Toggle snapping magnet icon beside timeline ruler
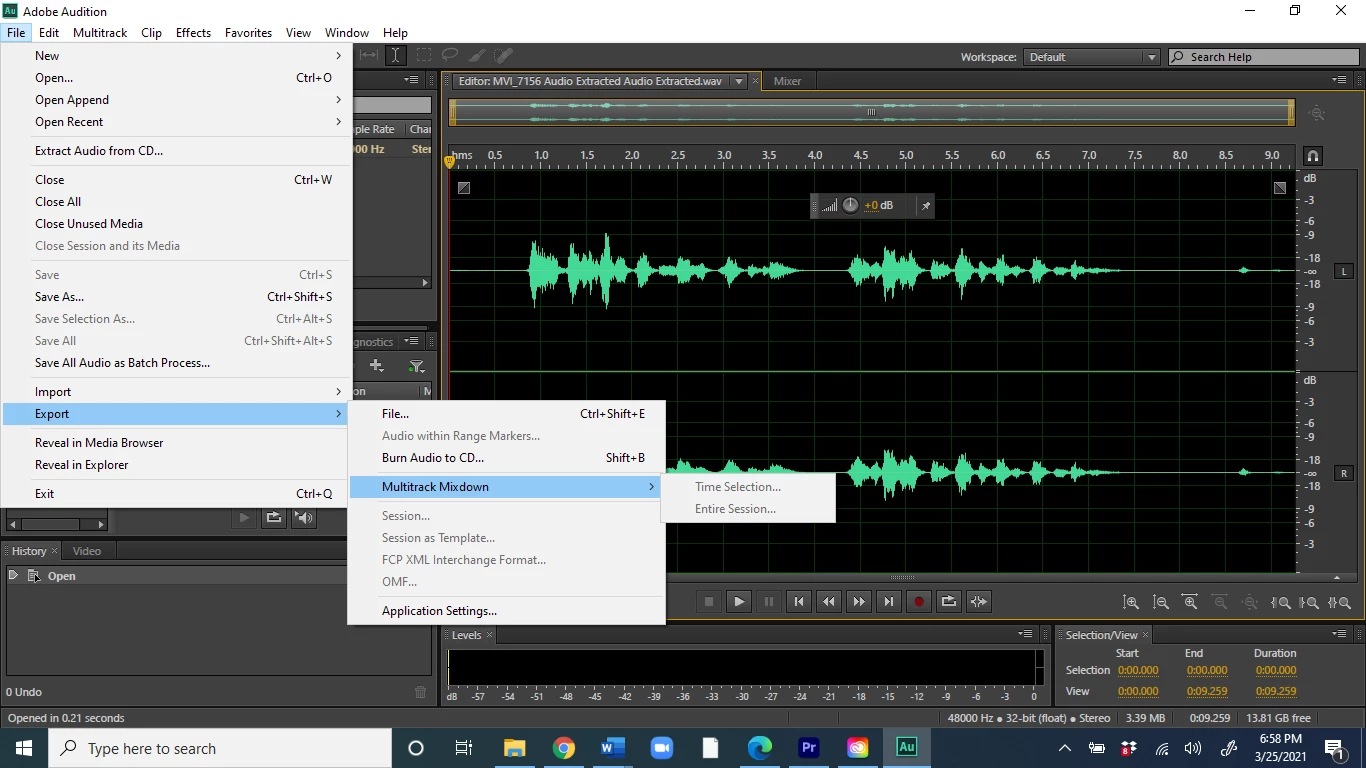1366x768 pixels. pos(1313,156)
